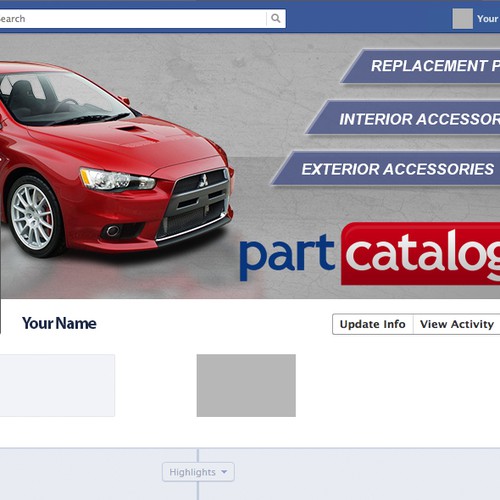Click the "Your" profile name link in header
Screen dimensions: 500x500
pyautogui.click(x=488, y=19)
